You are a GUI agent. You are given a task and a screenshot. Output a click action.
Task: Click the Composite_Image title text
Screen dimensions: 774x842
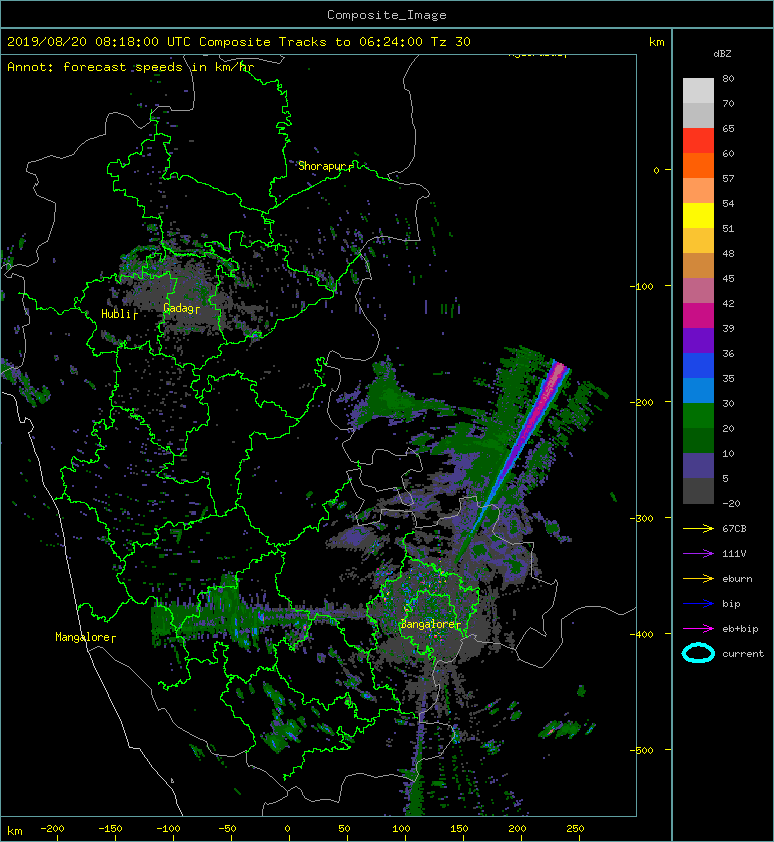[387, 15]
